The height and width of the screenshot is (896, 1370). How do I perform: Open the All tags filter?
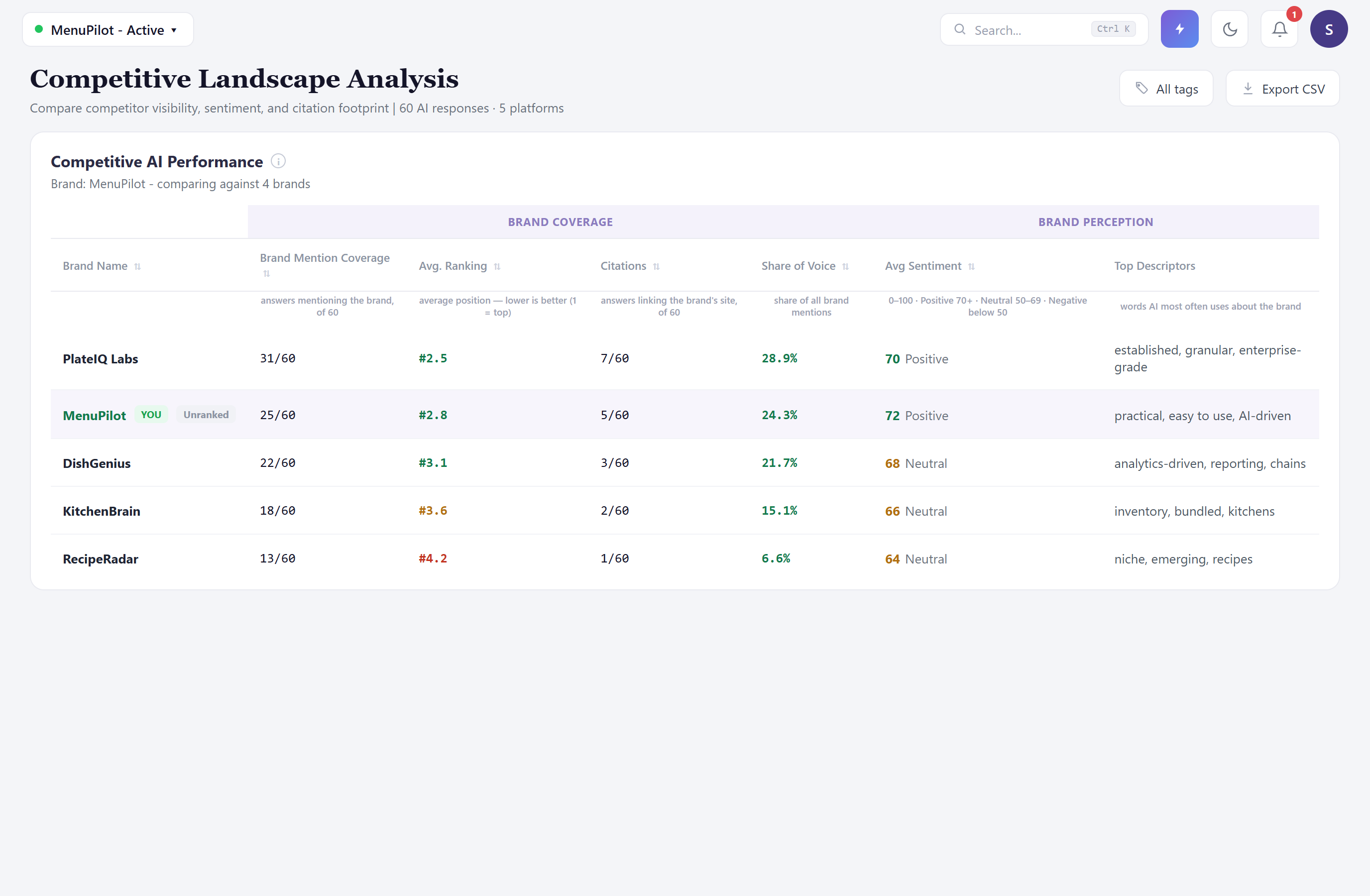(x=1166, y=89)
